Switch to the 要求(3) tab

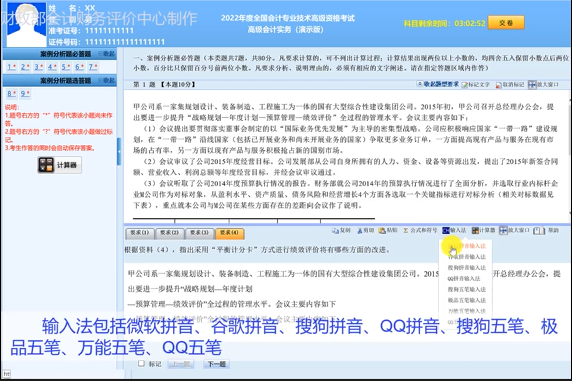(200, 233)
